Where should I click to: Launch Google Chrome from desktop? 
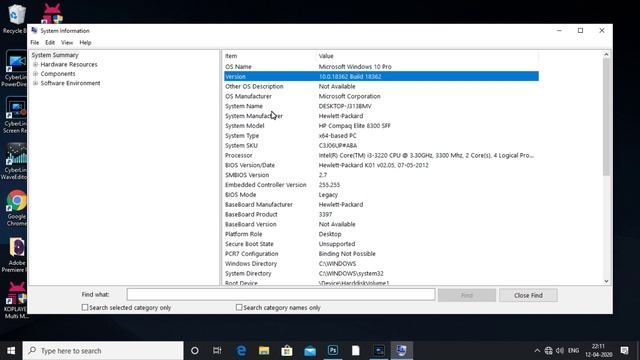coord(16,208)
